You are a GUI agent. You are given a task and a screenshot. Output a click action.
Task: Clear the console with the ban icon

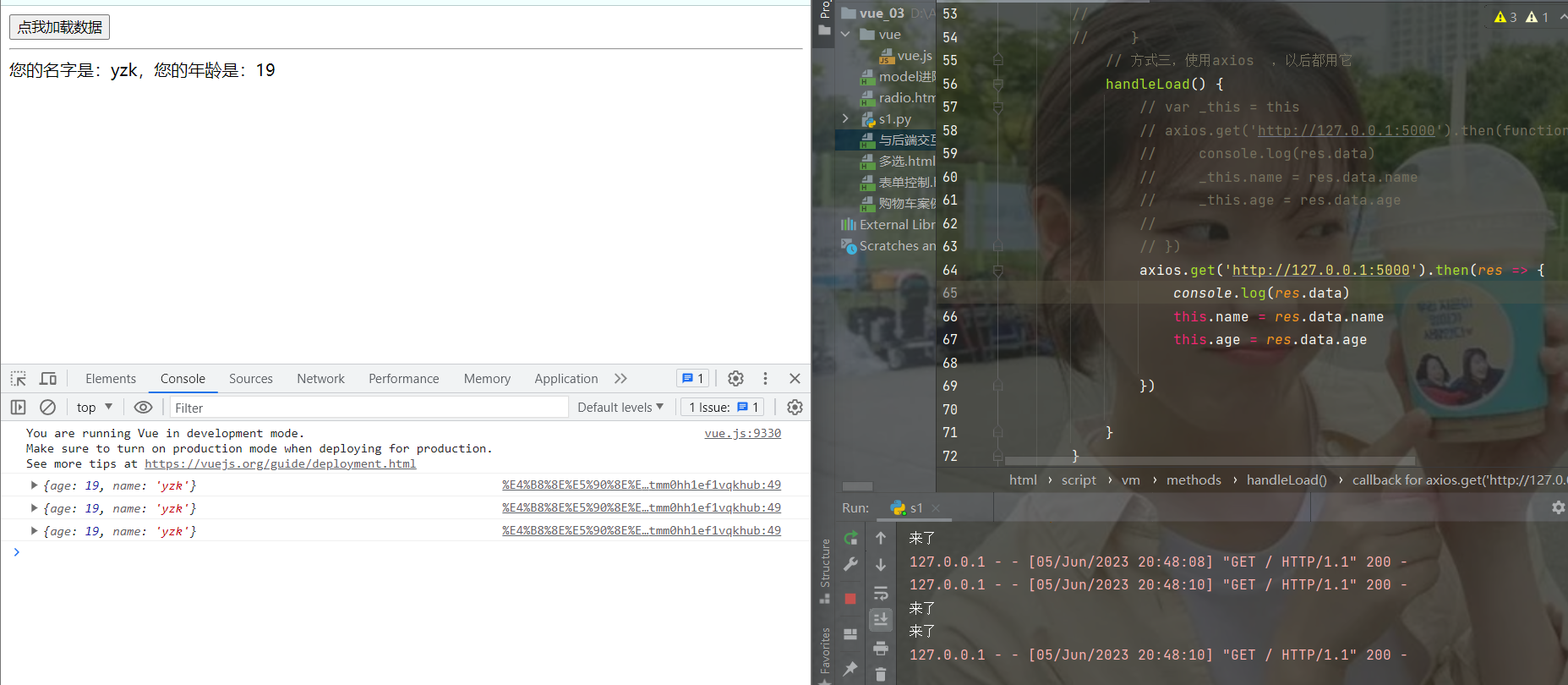tap(48, 408)
